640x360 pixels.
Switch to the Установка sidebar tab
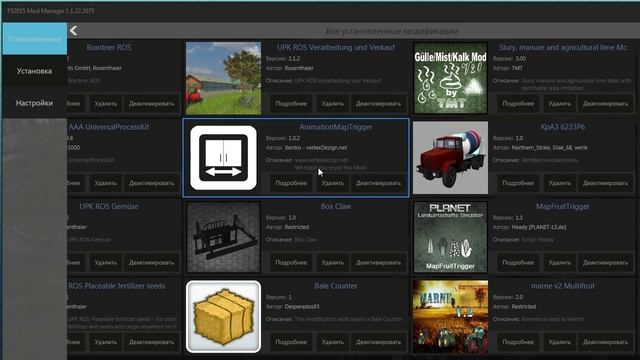tap(34, 71)
